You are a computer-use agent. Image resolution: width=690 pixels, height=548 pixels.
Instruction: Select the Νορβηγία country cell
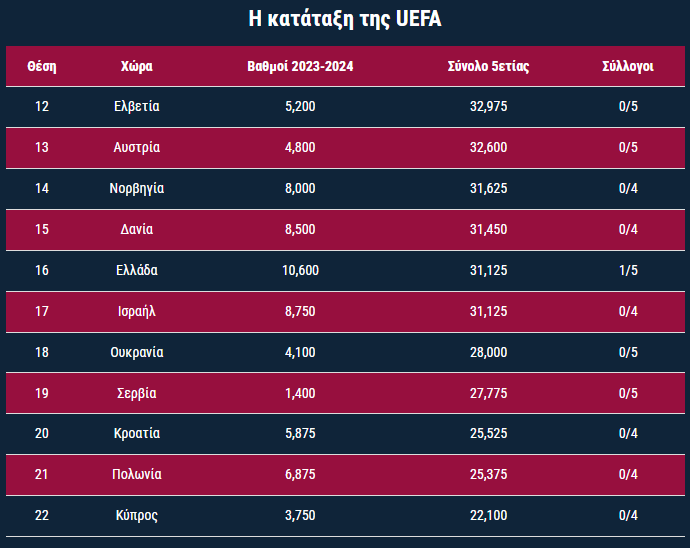coord(137,188)
